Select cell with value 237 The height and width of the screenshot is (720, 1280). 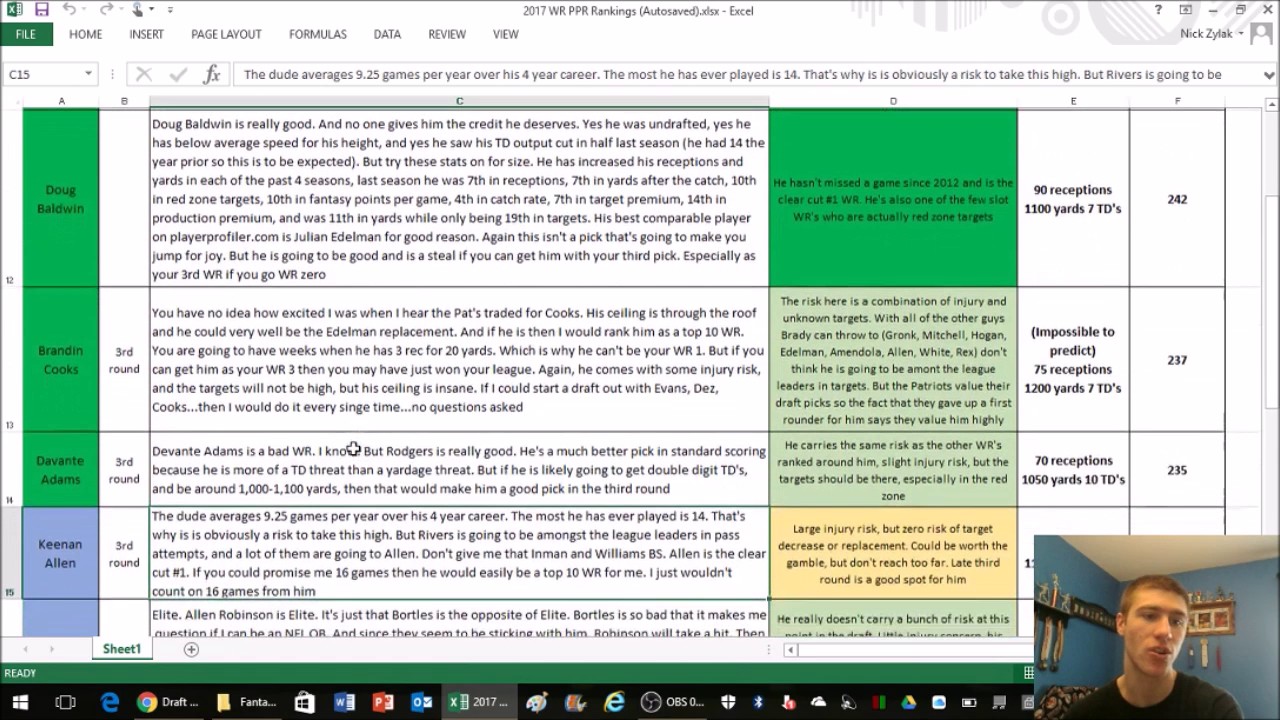tap(1177, 360)
